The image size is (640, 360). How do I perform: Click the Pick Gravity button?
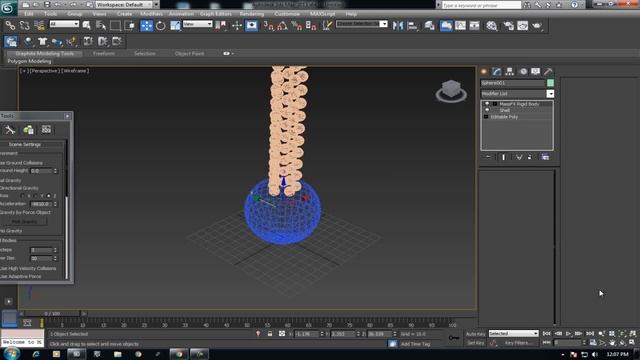(x=24, y=222)
